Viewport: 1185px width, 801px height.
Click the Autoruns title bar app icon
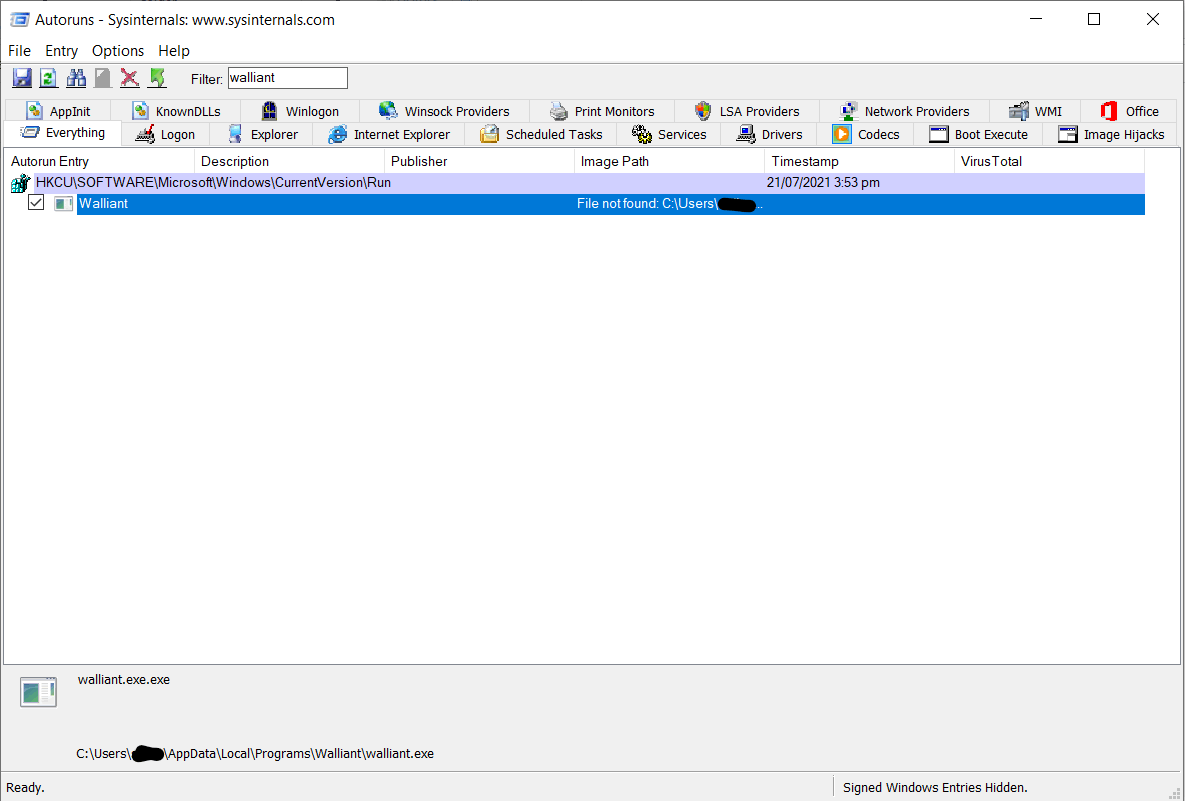coord(20,20)
